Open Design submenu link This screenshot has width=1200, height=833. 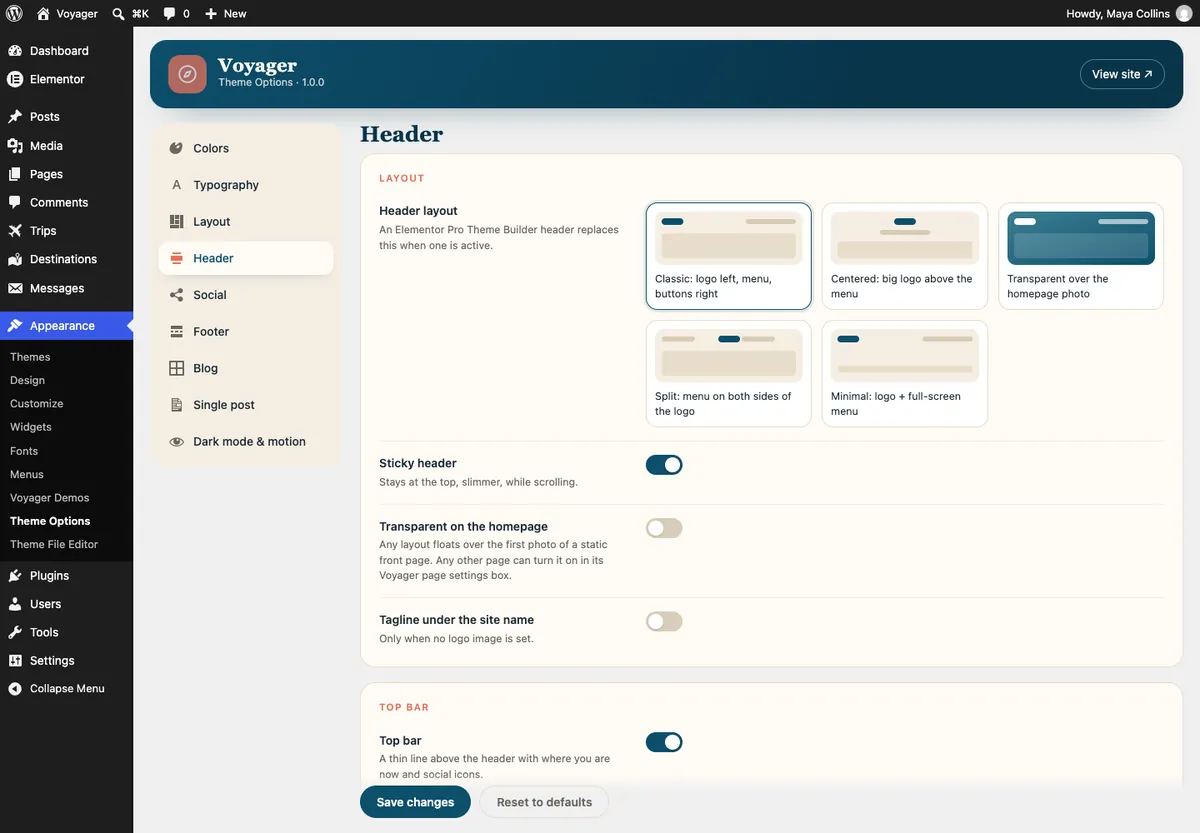(x=27, y=381)
